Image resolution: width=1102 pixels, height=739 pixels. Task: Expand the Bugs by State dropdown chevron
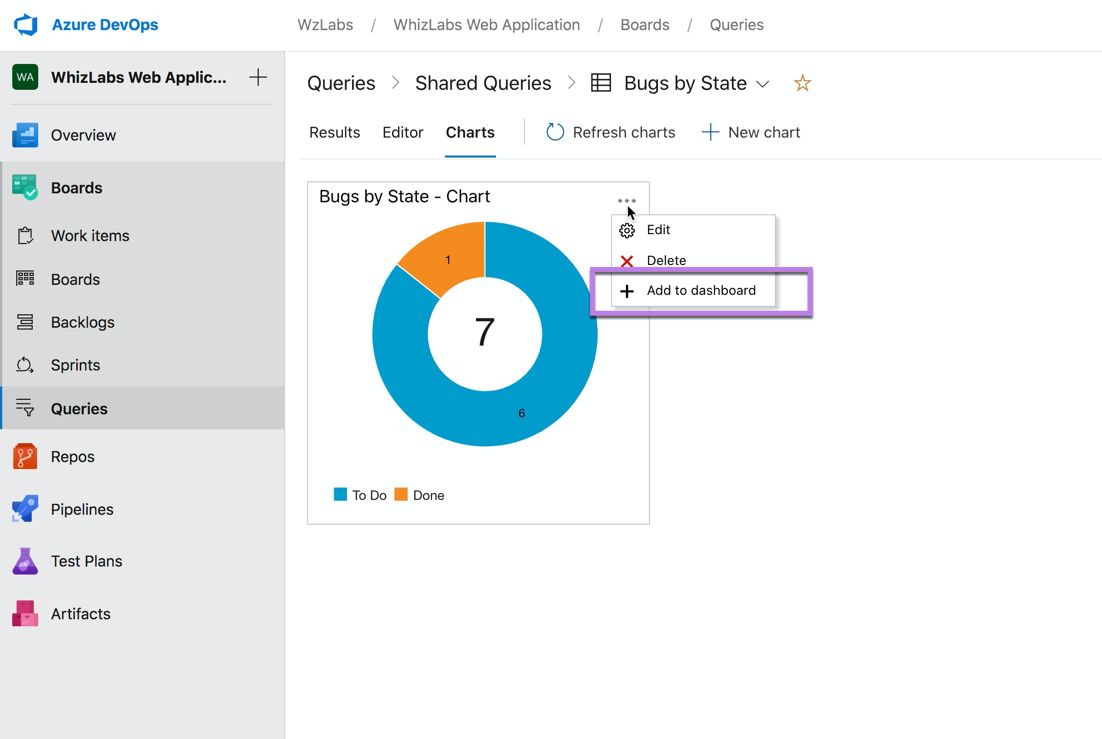coord(763,84)
